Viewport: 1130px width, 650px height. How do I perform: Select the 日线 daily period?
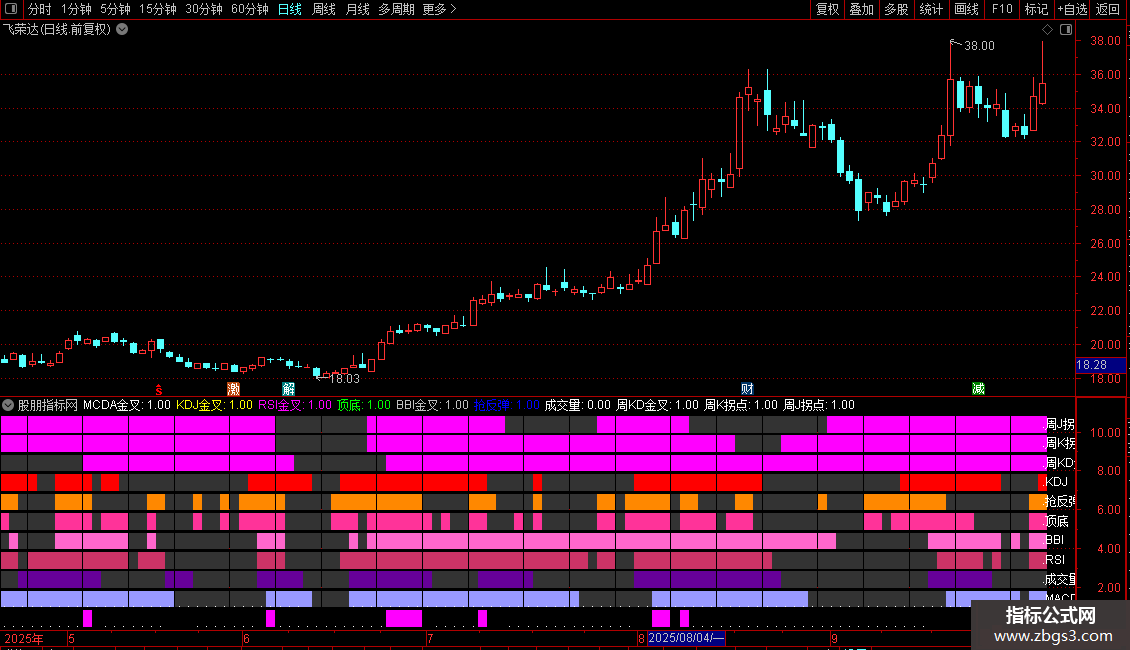click(x=290, y=9)
